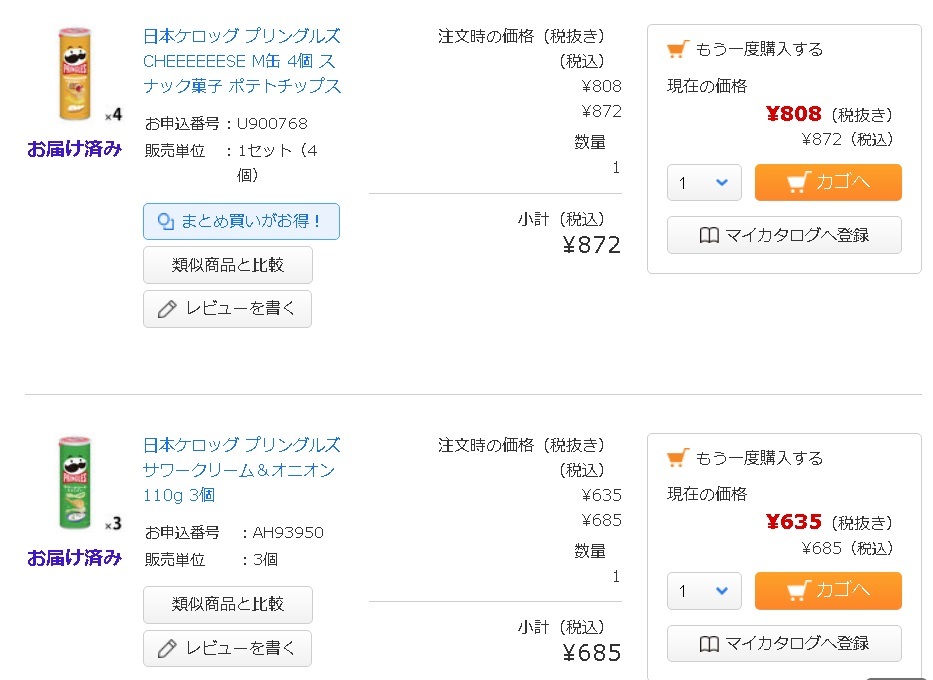Click the second レビューを書く button label

(x=240, y=648)
